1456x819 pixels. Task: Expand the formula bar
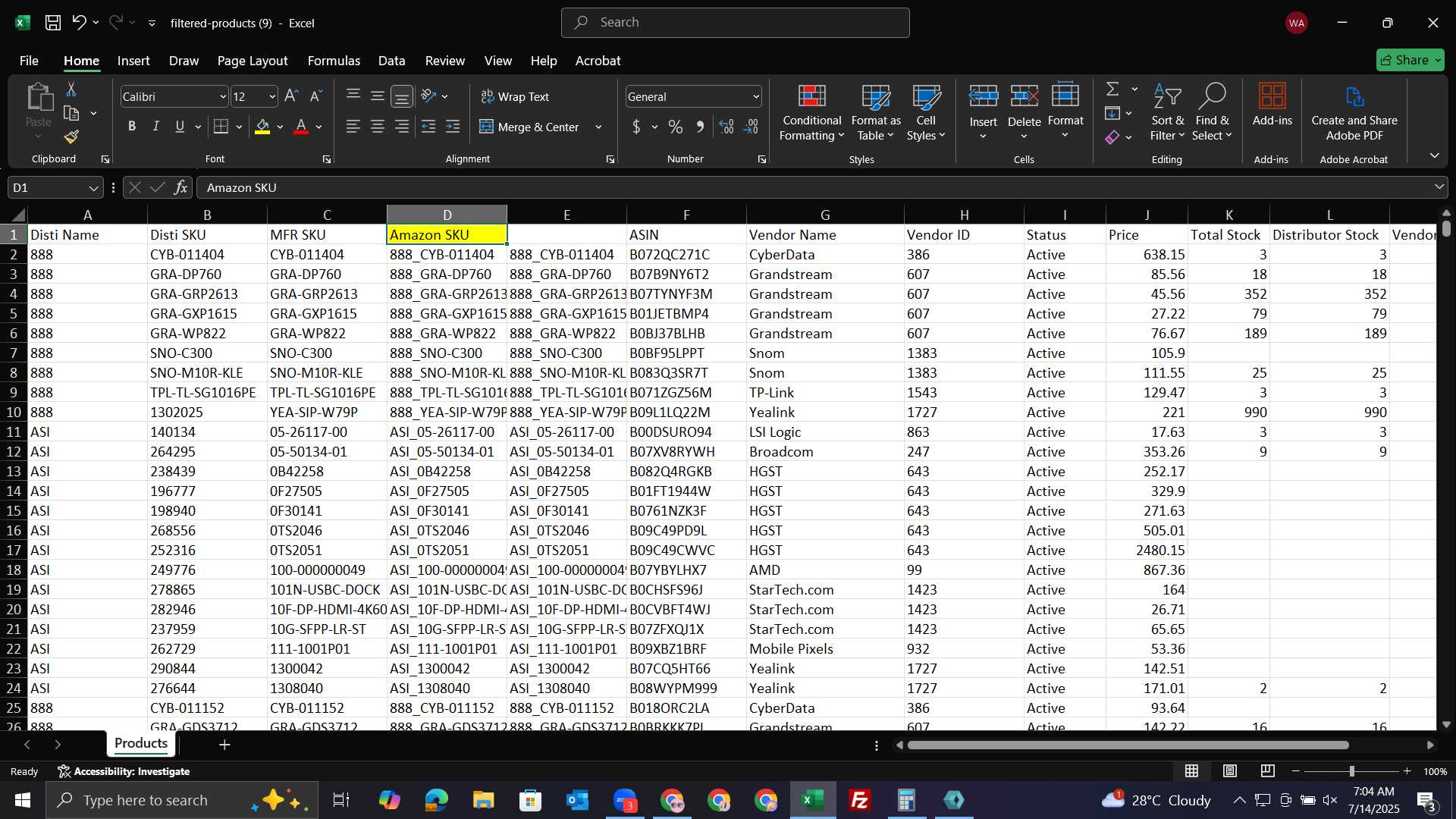tap(1439, 187)
